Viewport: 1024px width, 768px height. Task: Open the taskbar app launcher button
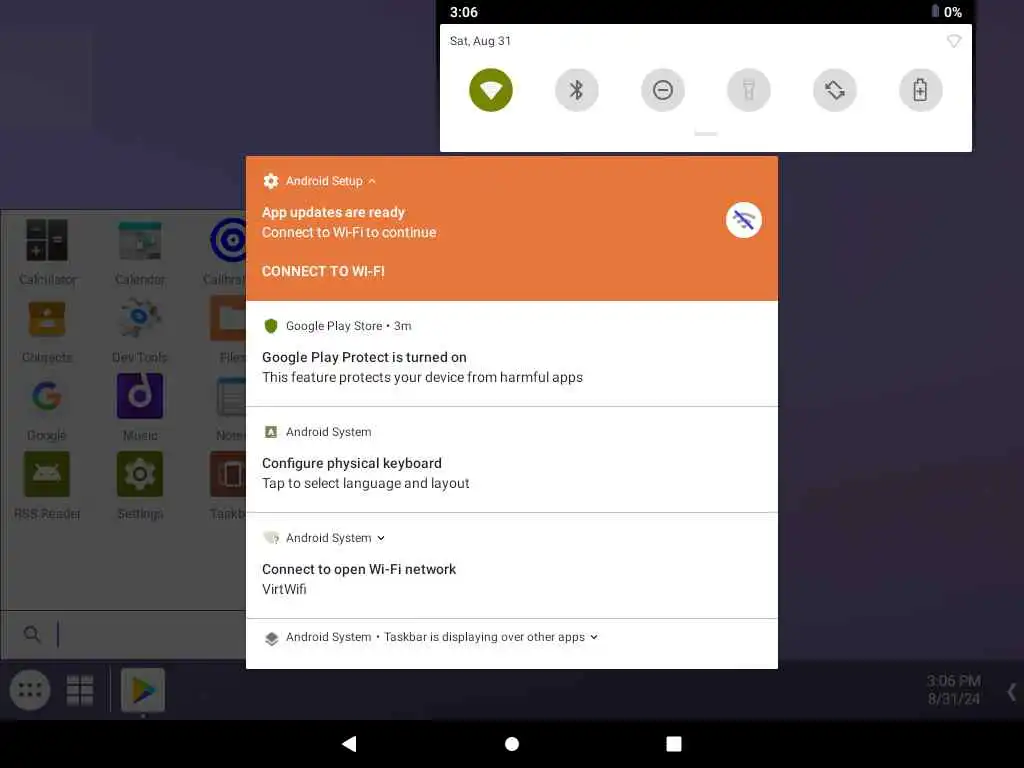[30, 690]
